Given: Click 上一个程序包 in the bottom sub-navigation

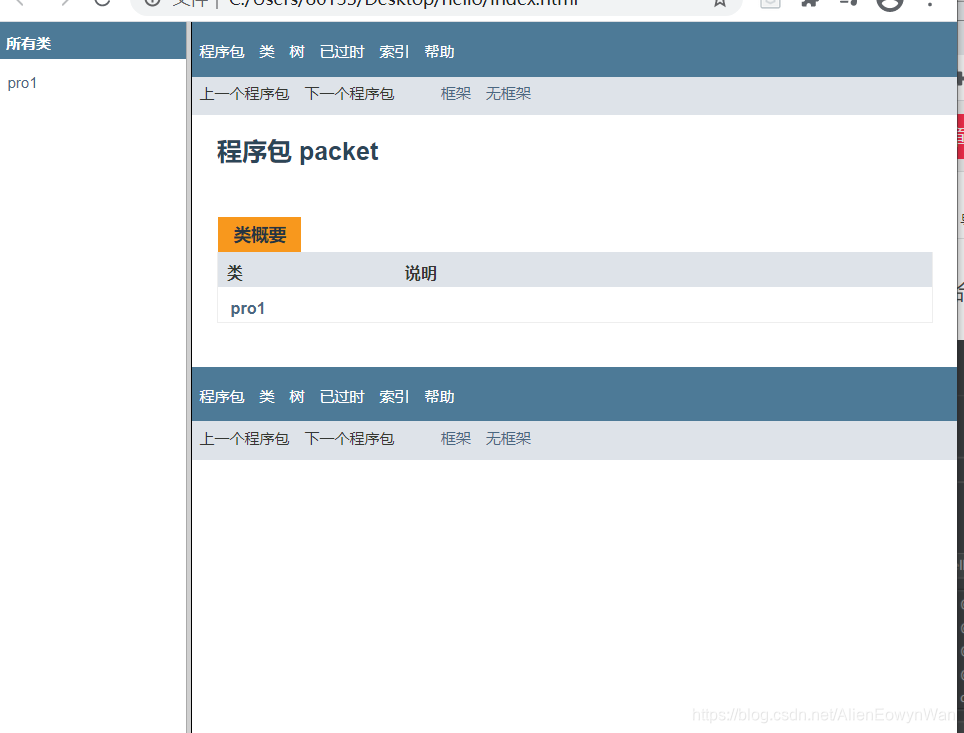Looking at the screenshot, I should [x=245, y=439].
